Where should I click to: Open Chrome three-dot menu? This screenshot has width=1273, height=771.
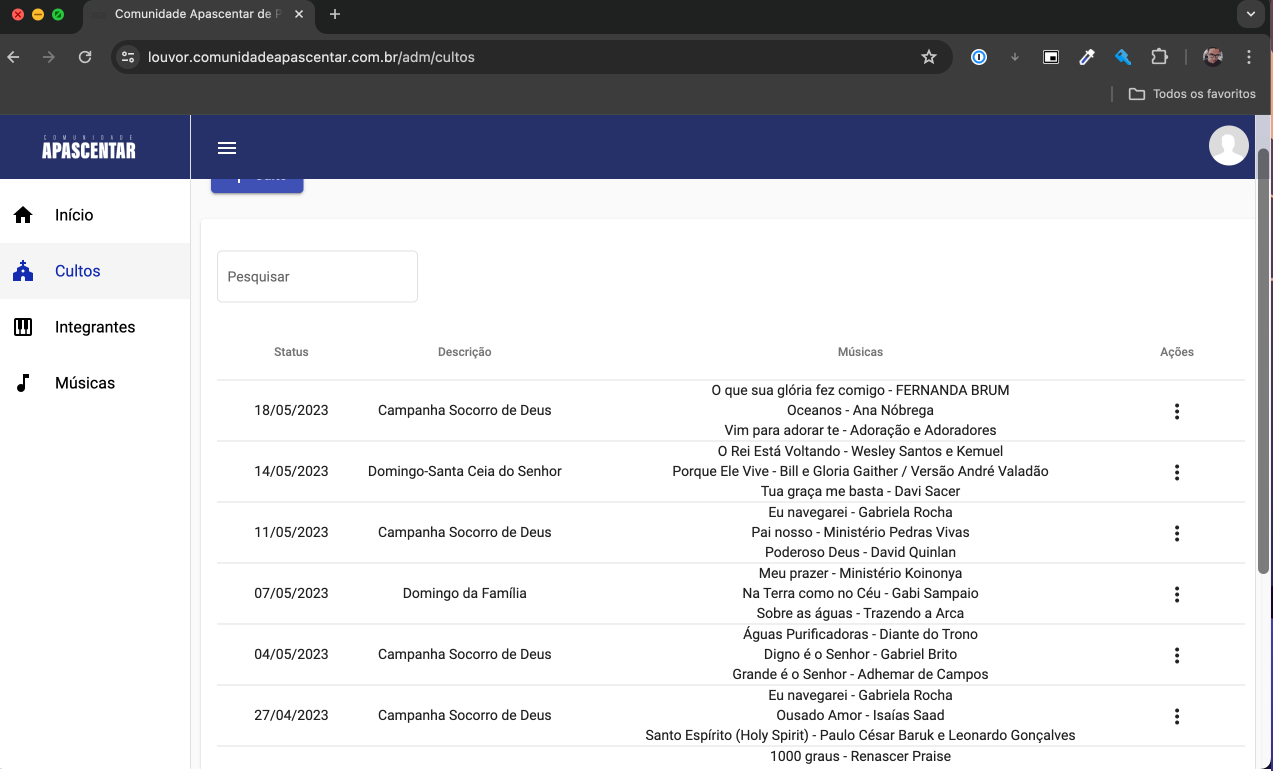pyautogui.click(x=1249, y=57)
